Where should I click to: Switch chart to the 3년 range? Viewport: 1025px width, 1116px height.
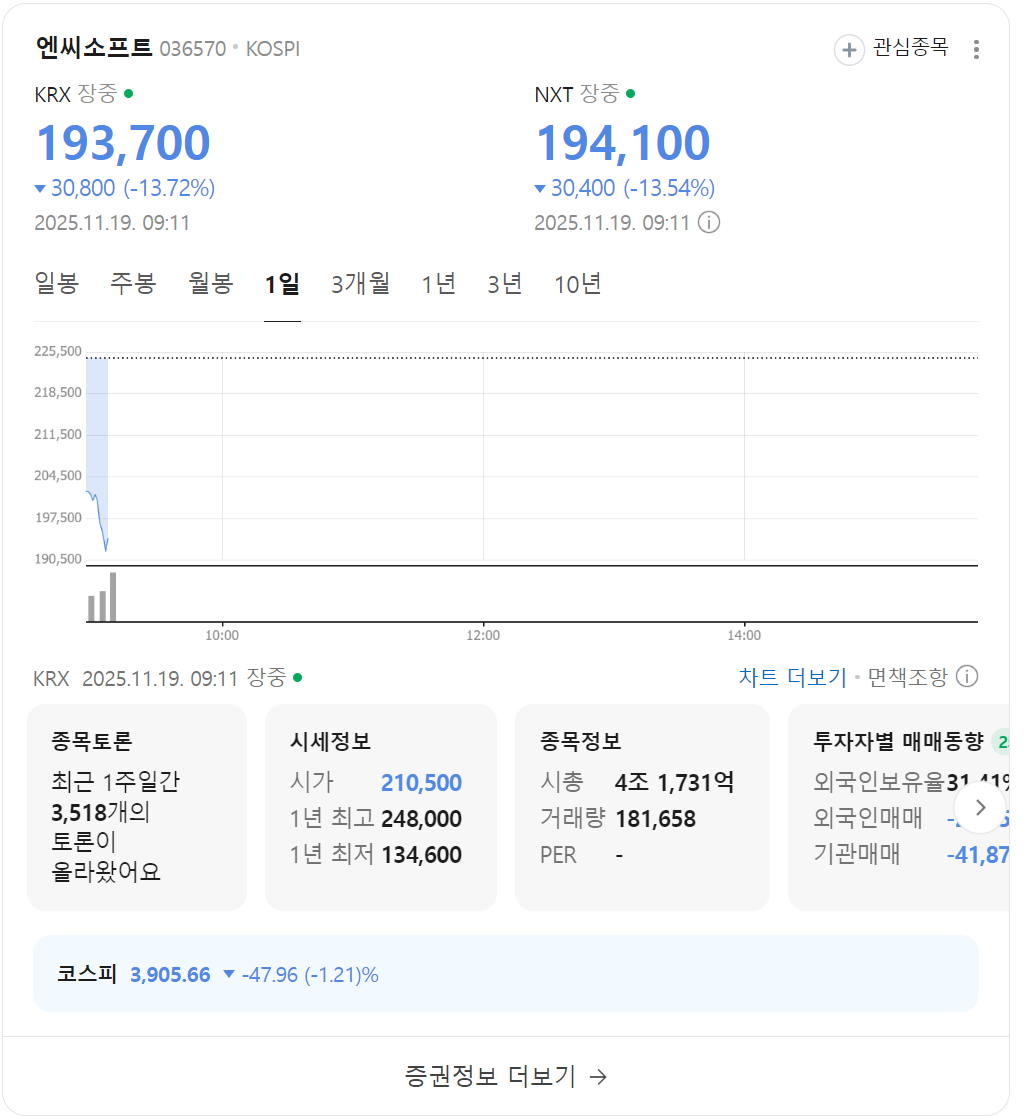click(x=505, y=284)
